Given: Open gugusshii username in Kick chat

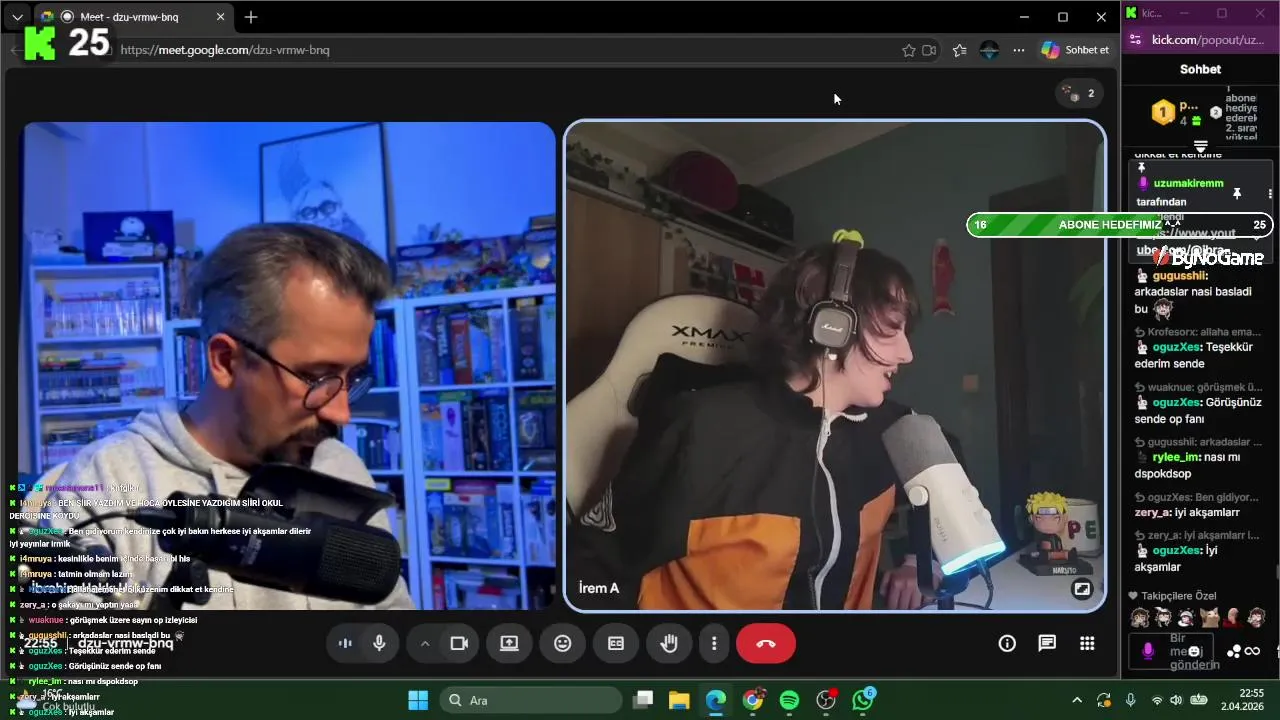Looking at the screenshot, I should tap(1180, 276).
